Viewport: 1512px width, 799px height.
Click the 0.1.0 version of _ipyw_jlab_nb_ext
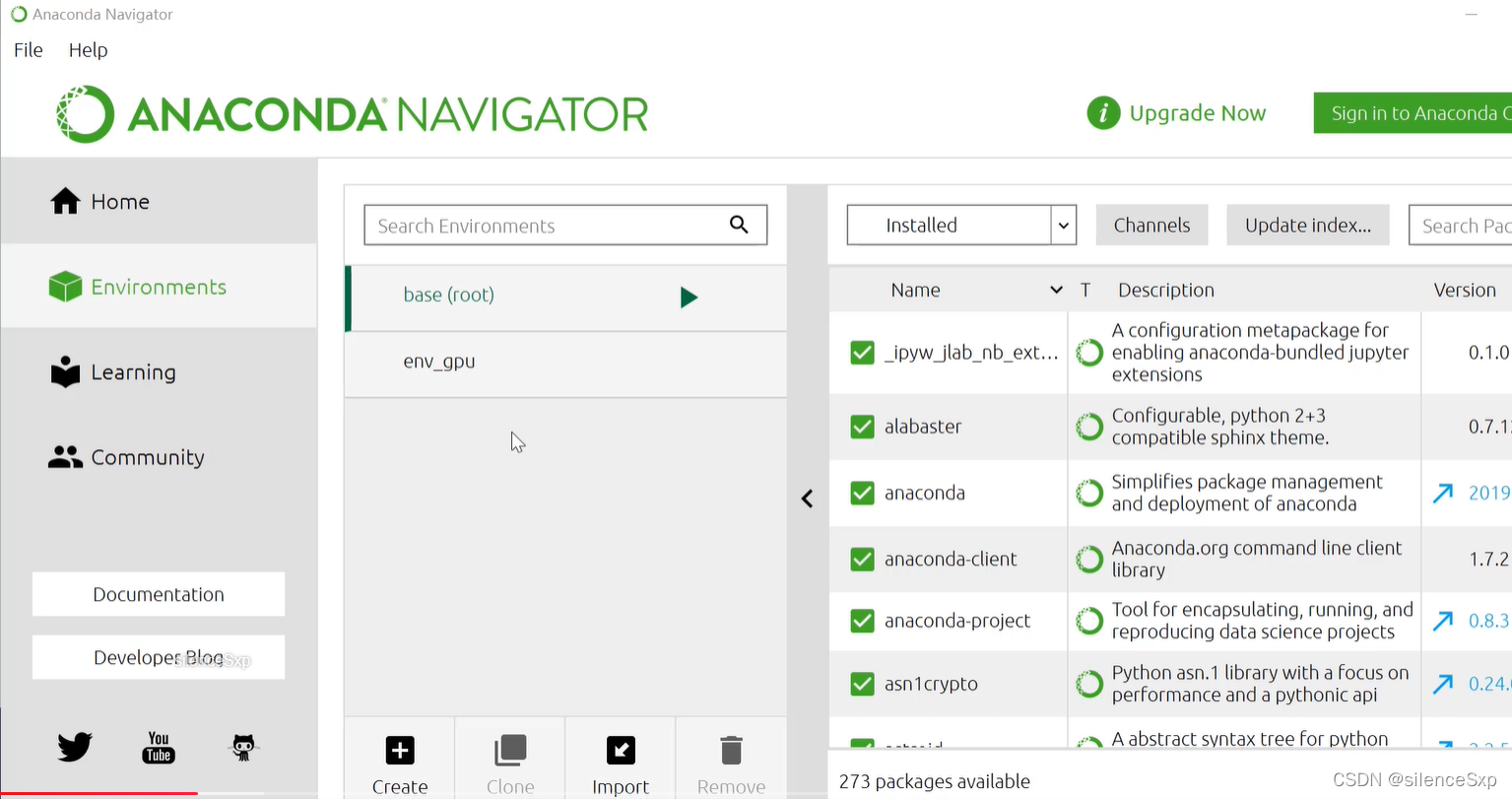1488,352
